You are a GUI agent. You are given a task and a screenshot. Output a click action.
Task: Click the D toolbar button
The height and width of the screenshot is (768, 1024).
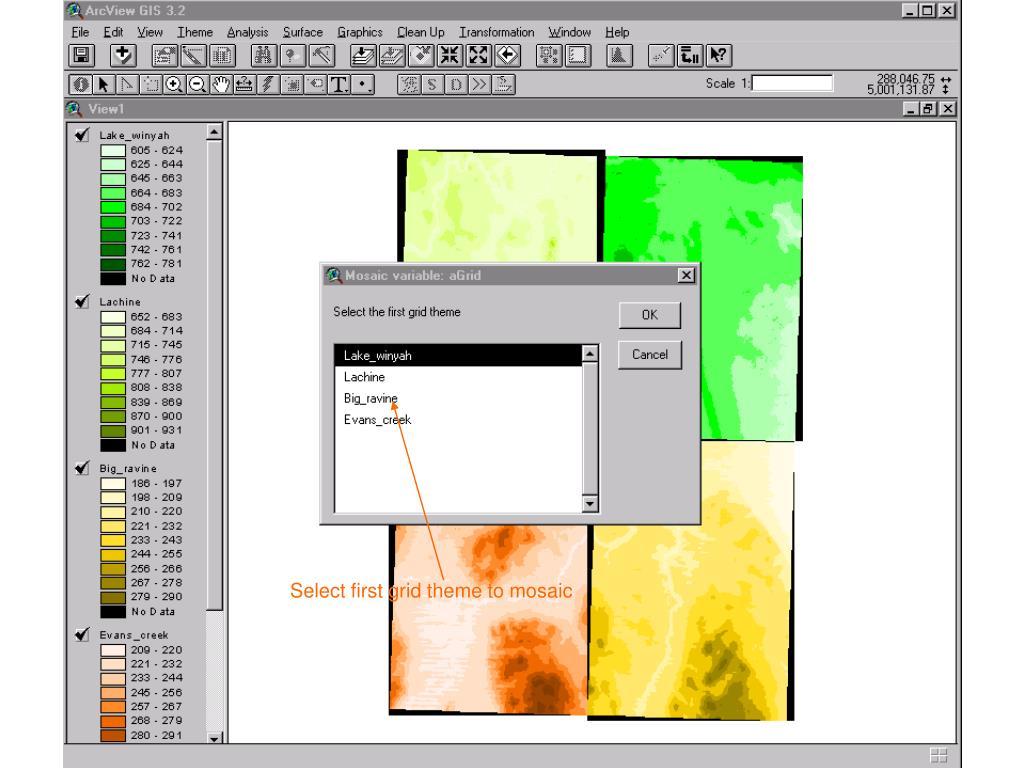point(456,84)
